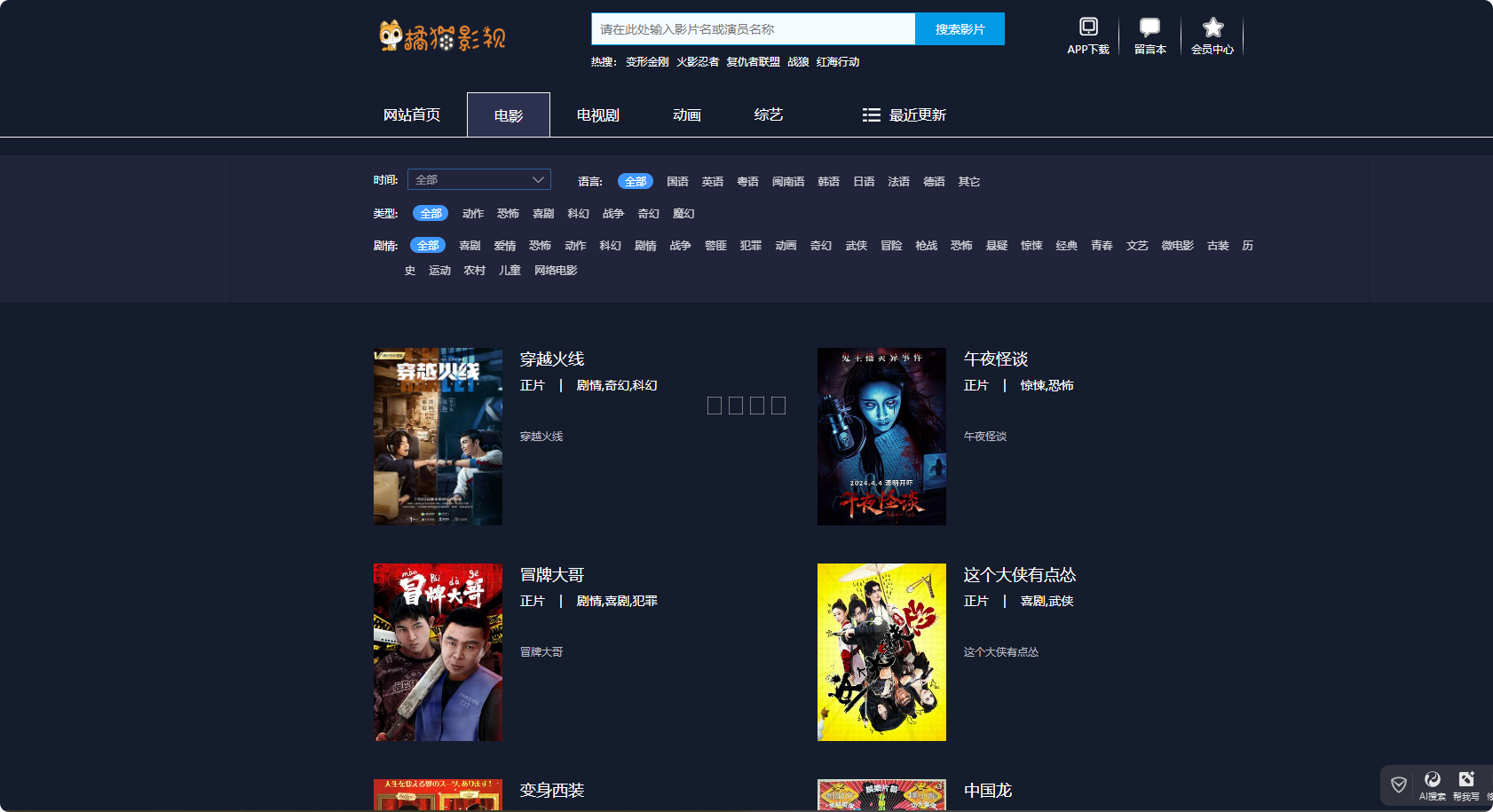The width and height of the screenshot is (1493, 812).
Task: Switch to the 电视剧 tab
Action: tap(598, 115)
